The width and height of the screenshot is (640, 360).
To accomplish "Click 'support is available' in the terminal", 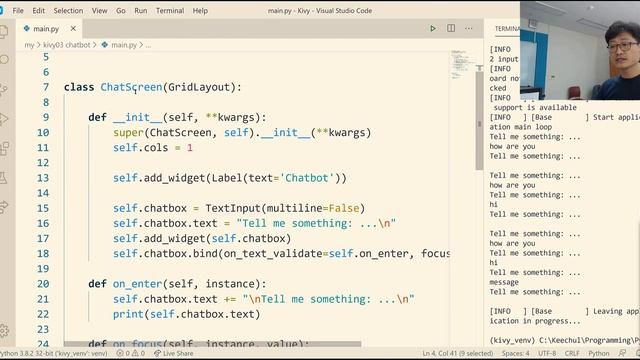I will pos(535,107).
